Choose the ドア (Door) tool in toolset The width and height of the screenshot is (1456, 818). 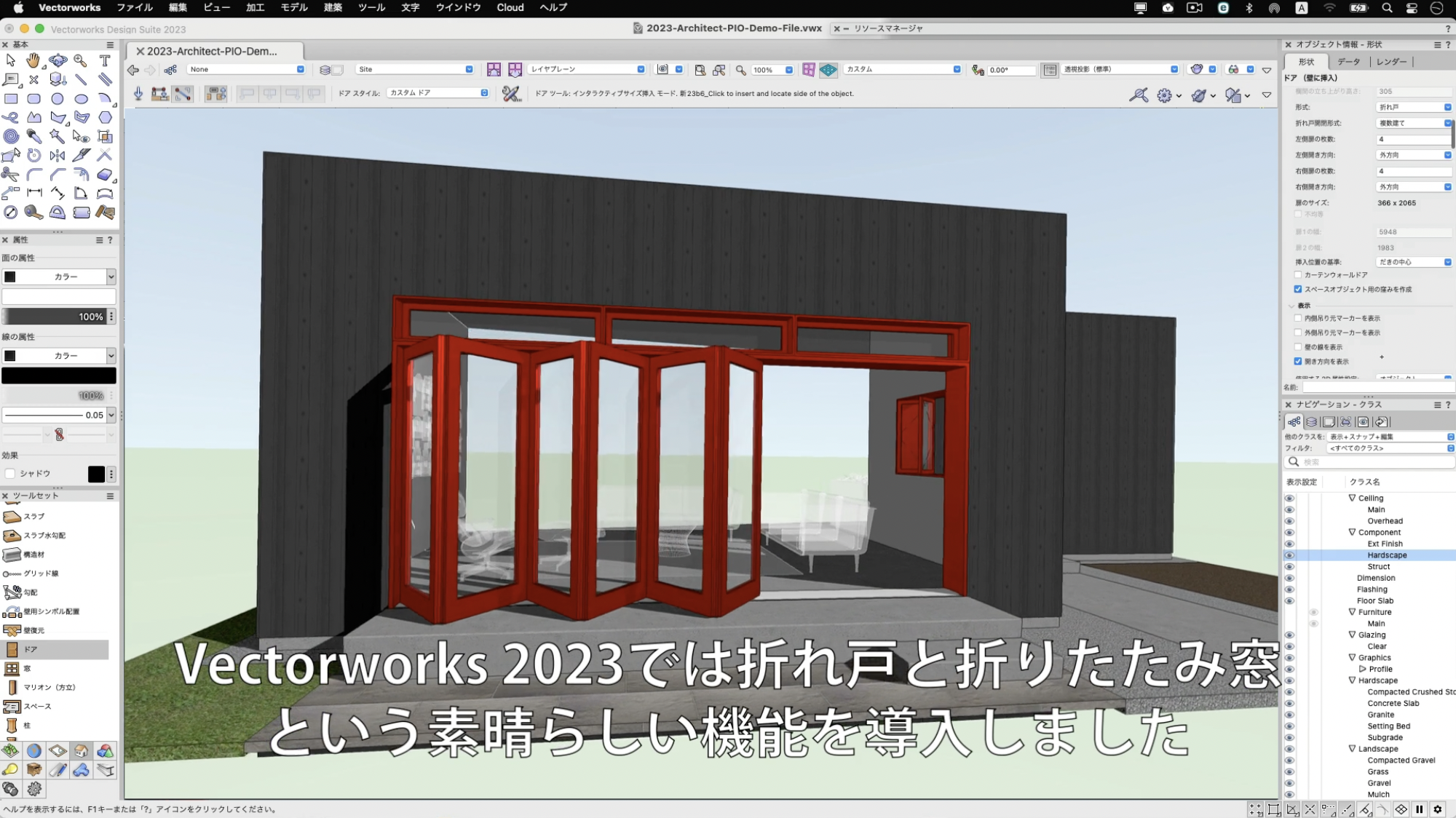(x=55, y=649)
